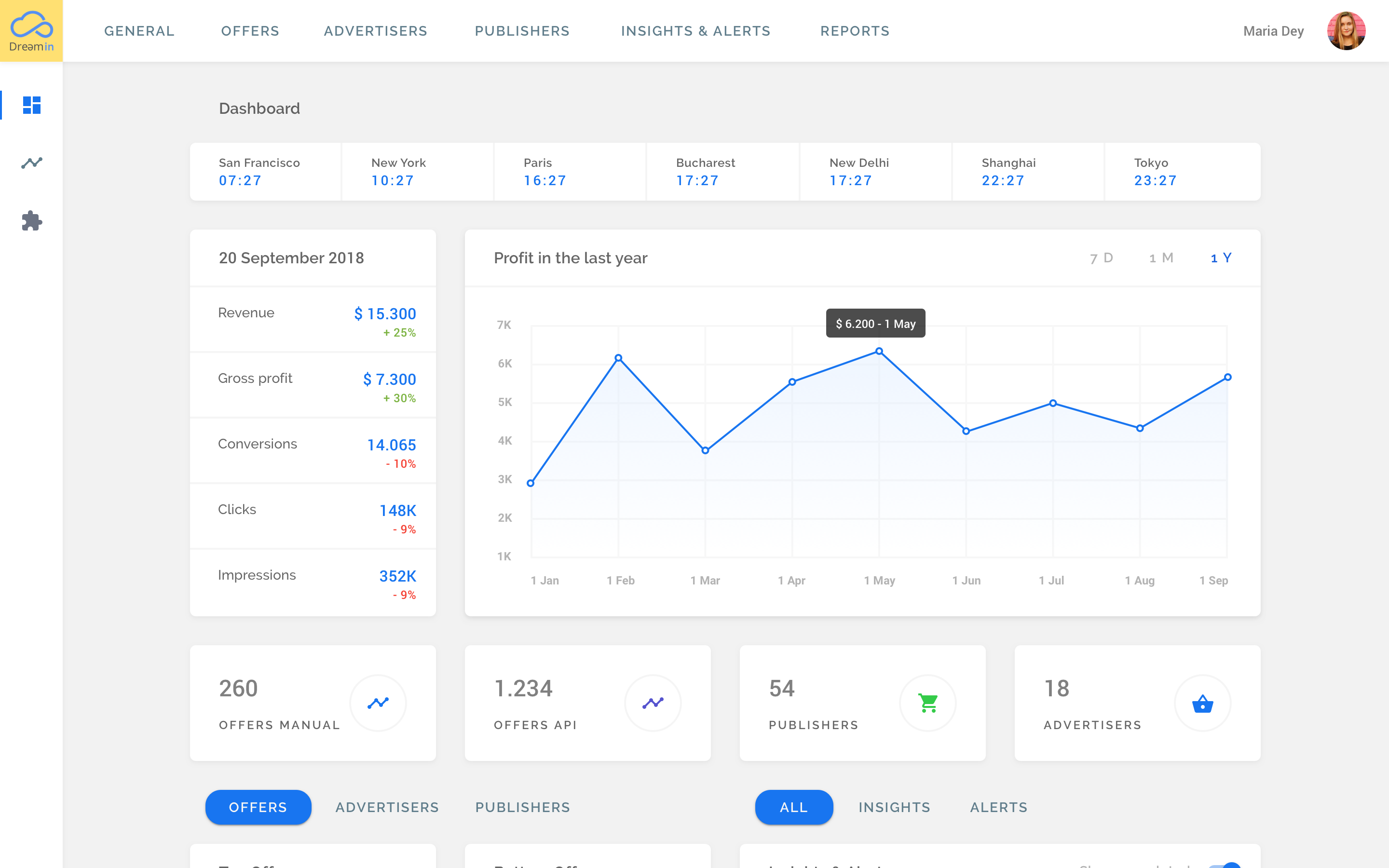Viewport: 1389px width, 868px height.
Task: Open Maria Dey's profile avatar
Action: click(x=1346, y=31)
